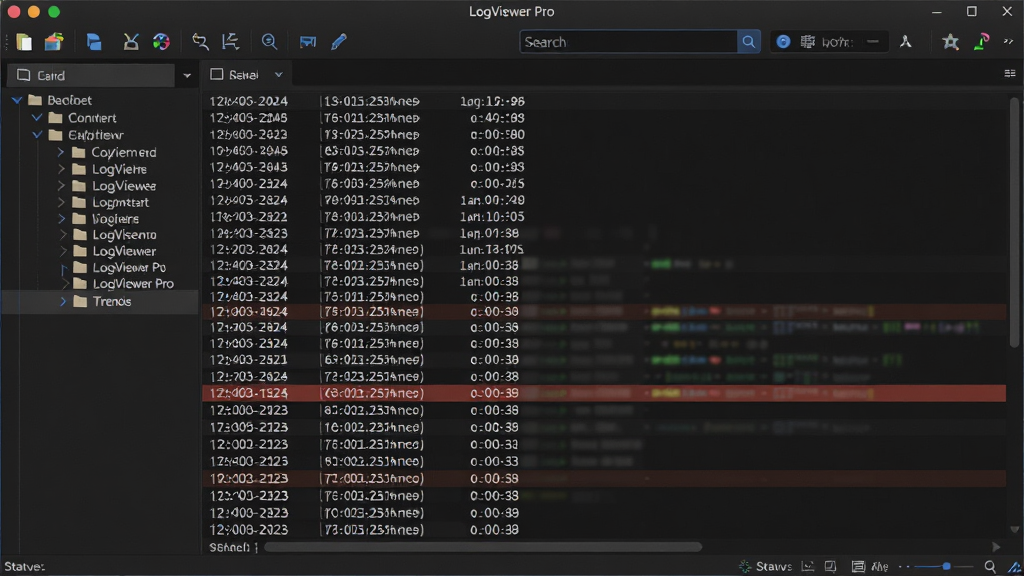Click the blue flag bookmark icon
The image size is (1024, 576).
pos(308,42)
